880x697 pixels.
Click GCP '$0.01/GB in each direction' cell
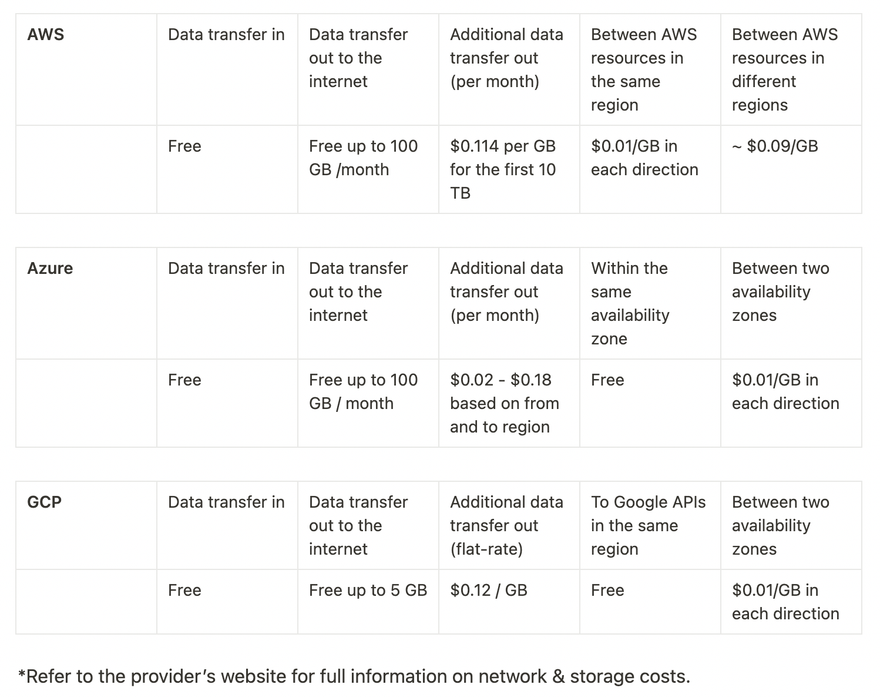click(x=791, y=602)
